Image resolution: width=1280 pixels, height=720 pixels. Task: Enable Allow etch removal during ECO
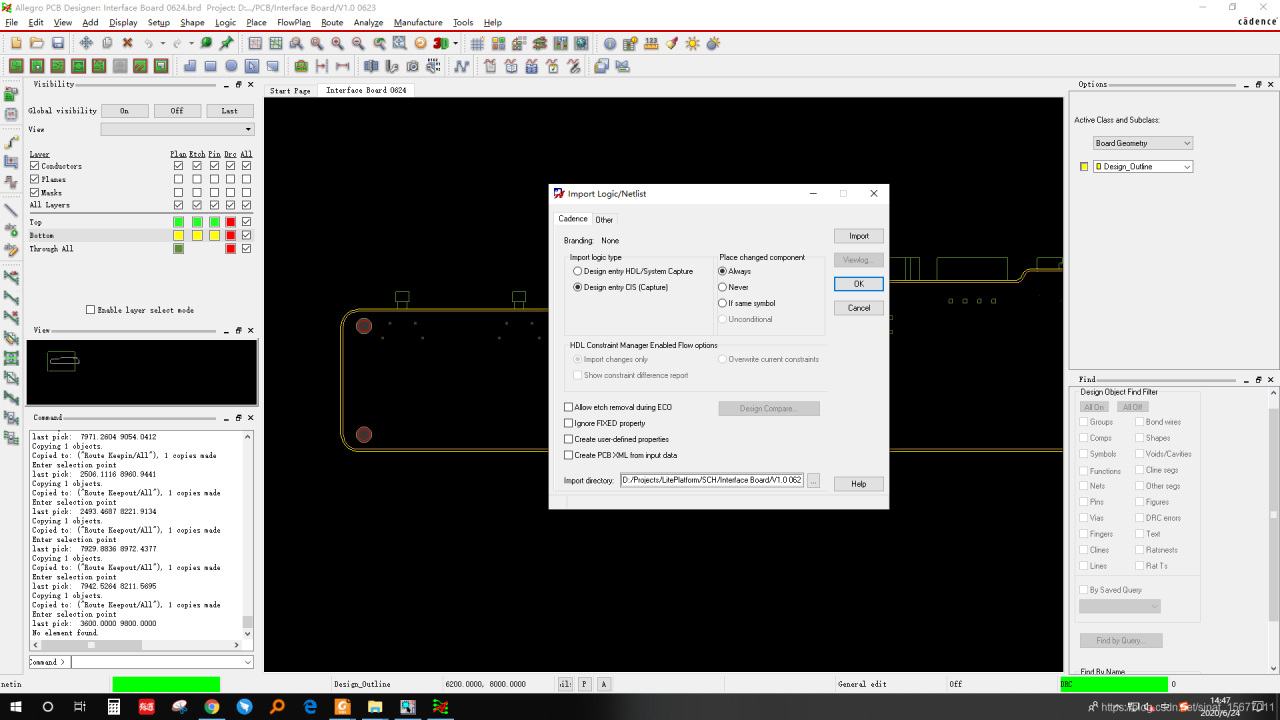[x=569, y=407]
